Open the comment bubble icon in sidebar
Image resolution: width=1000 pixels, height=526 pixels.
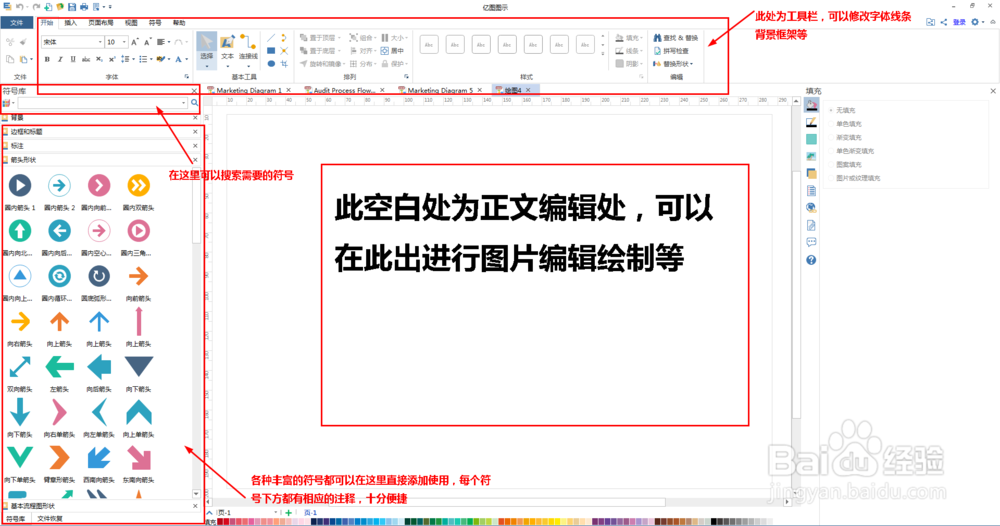point(811,242)
